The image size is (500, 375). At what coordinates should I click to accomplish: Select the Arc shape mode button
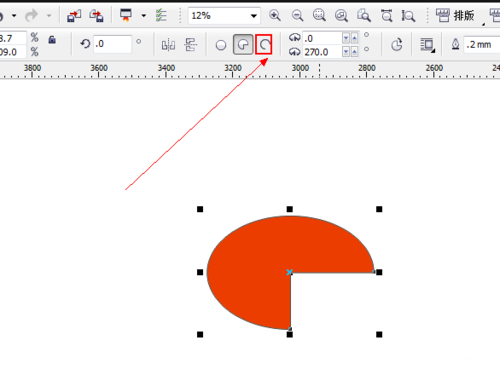[x=264, y=44]
